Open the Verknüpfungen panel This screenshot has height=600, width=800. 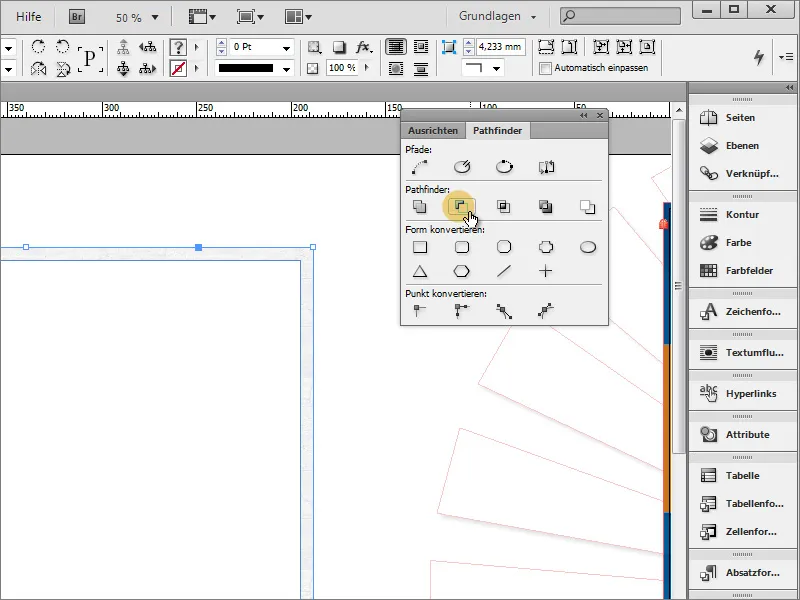(742, 174)
